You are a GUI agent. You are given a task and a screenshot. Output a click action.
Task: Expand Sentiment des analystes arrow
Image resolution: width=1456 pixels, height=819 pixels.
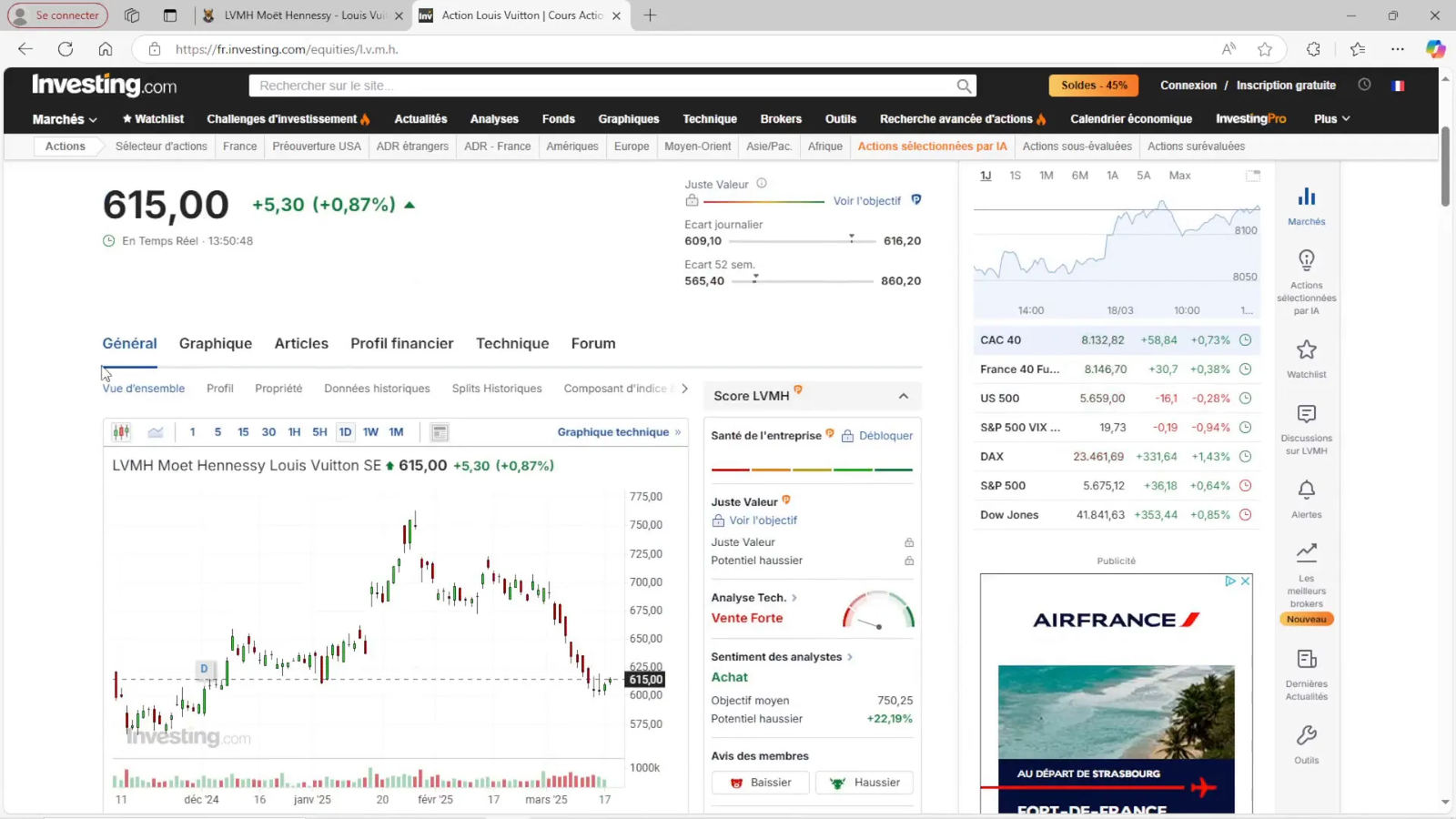pyautogui.click(x=850, y=657)
